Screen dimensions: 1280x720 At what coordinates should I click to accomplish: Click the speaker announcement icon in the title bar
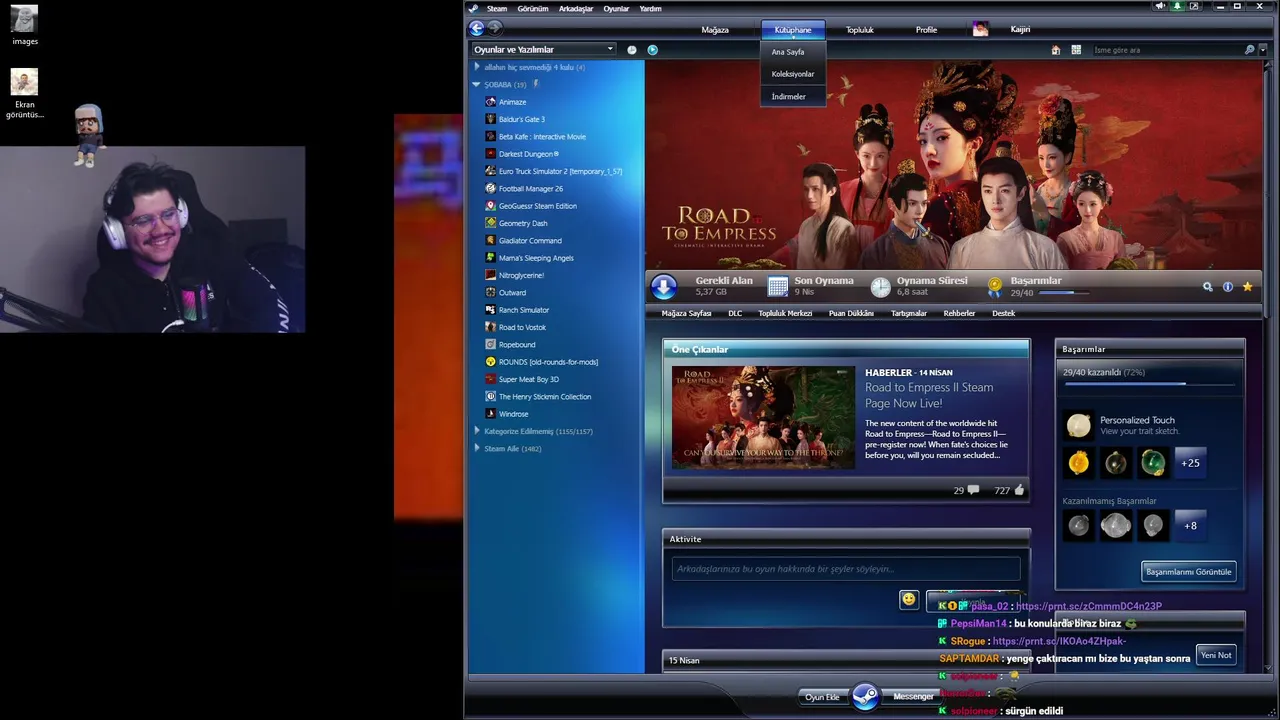pos(1160,6)
